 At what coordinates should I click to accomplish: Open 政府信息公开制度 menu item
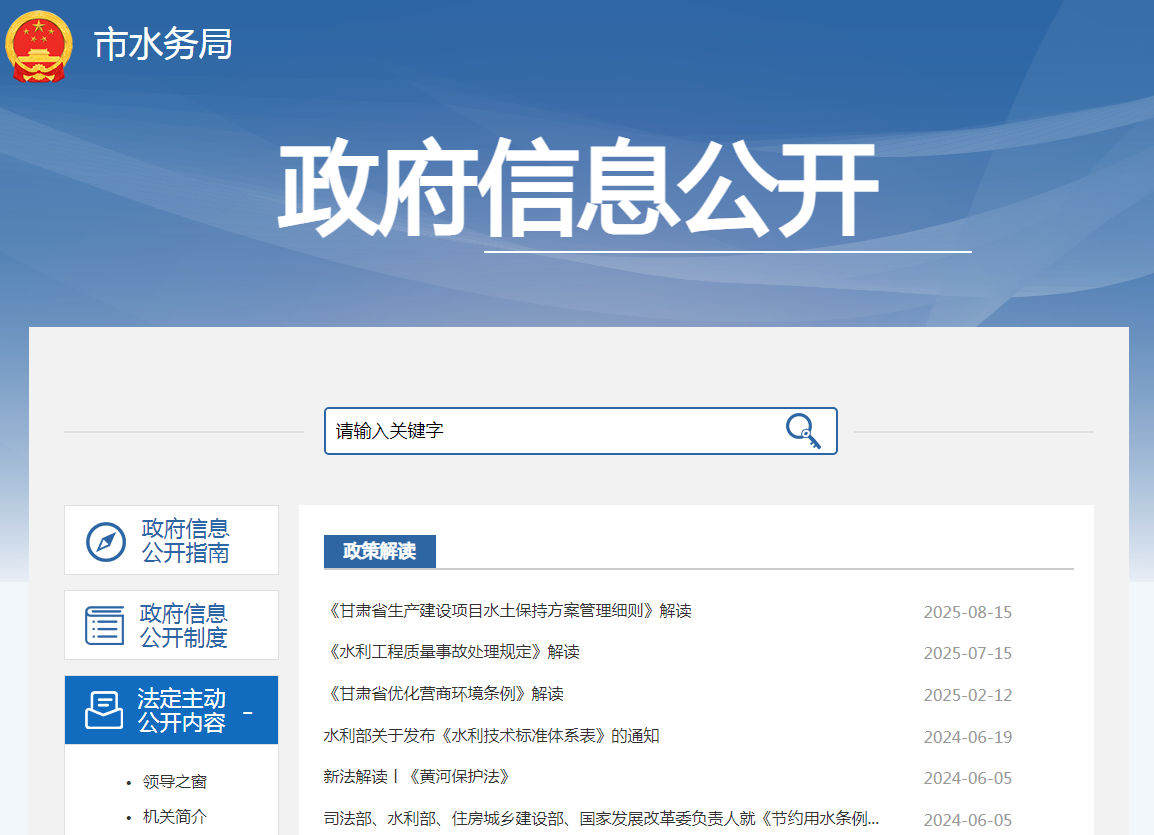(183, 625)
